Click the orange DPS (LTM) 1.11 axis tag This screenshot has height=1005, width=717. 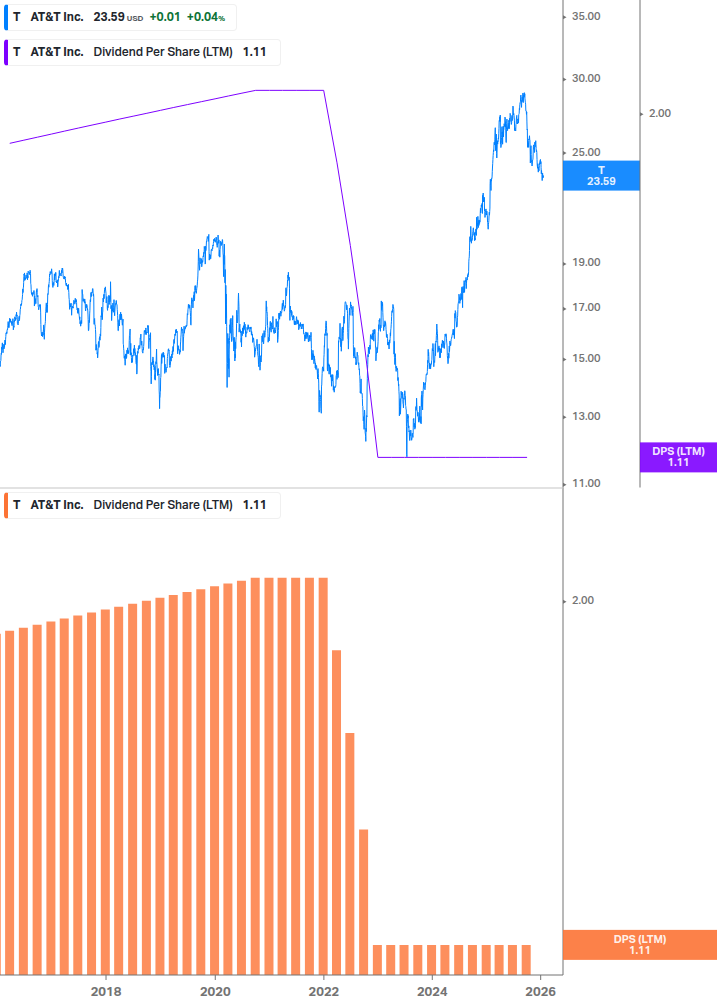pyautogui.click(x=640, y=945)
